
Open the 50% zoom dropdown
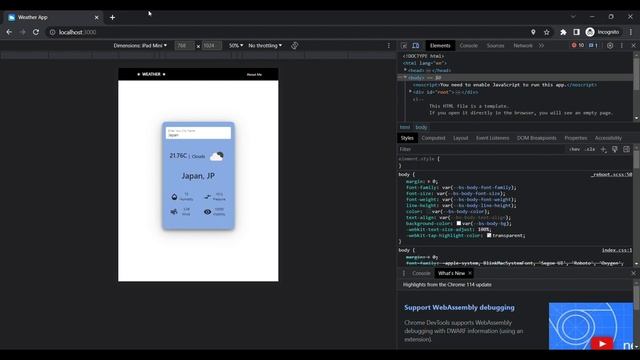point(236,46)
